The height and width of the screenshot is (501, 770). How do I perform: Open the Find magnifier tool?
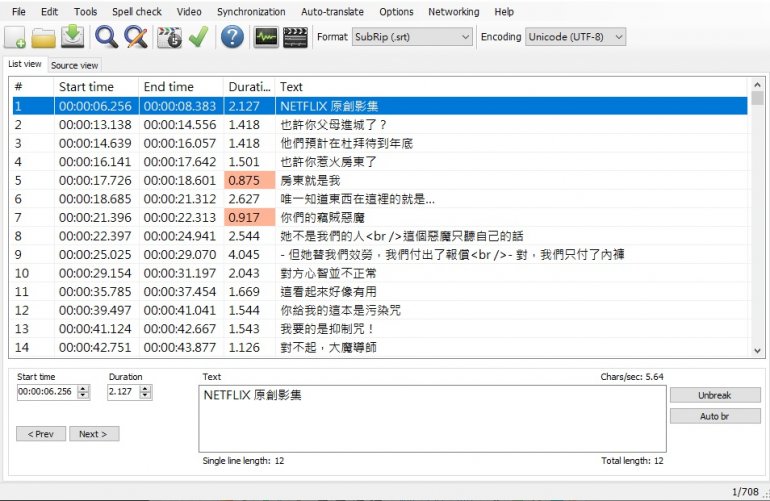(106, 37)
